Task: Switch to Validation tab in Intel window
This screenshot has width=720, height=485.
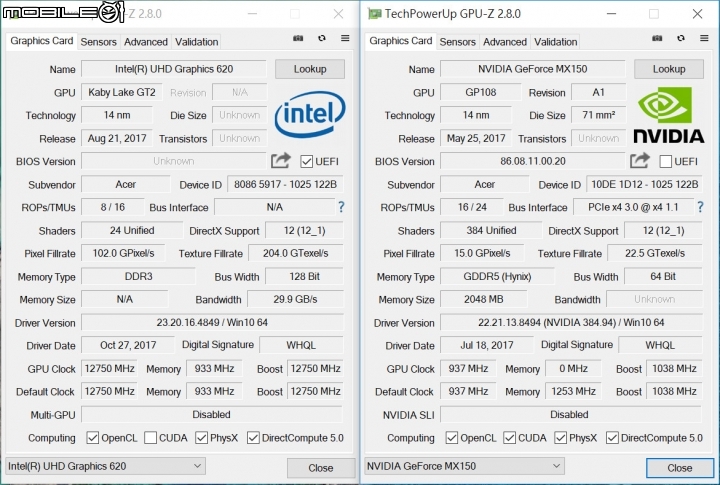Action: tap(197, 42)
